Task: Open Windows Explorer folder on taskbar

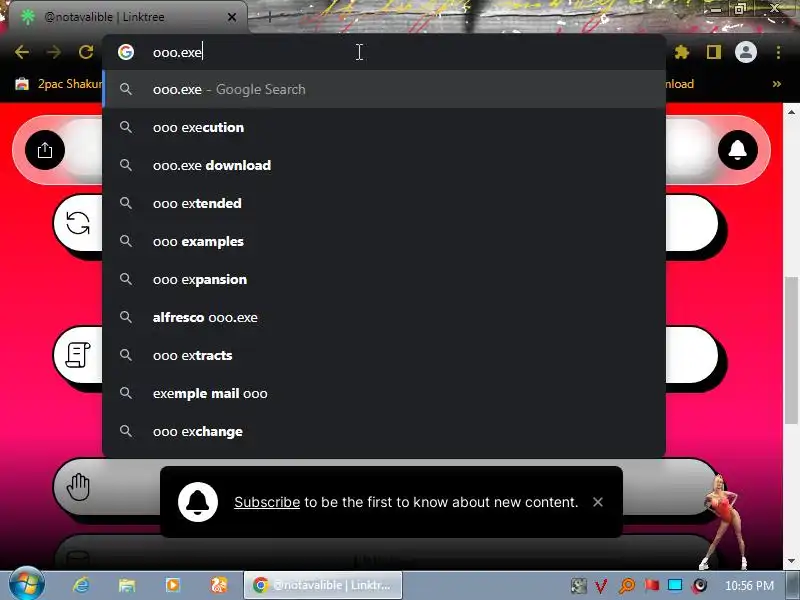Action: 127,585
